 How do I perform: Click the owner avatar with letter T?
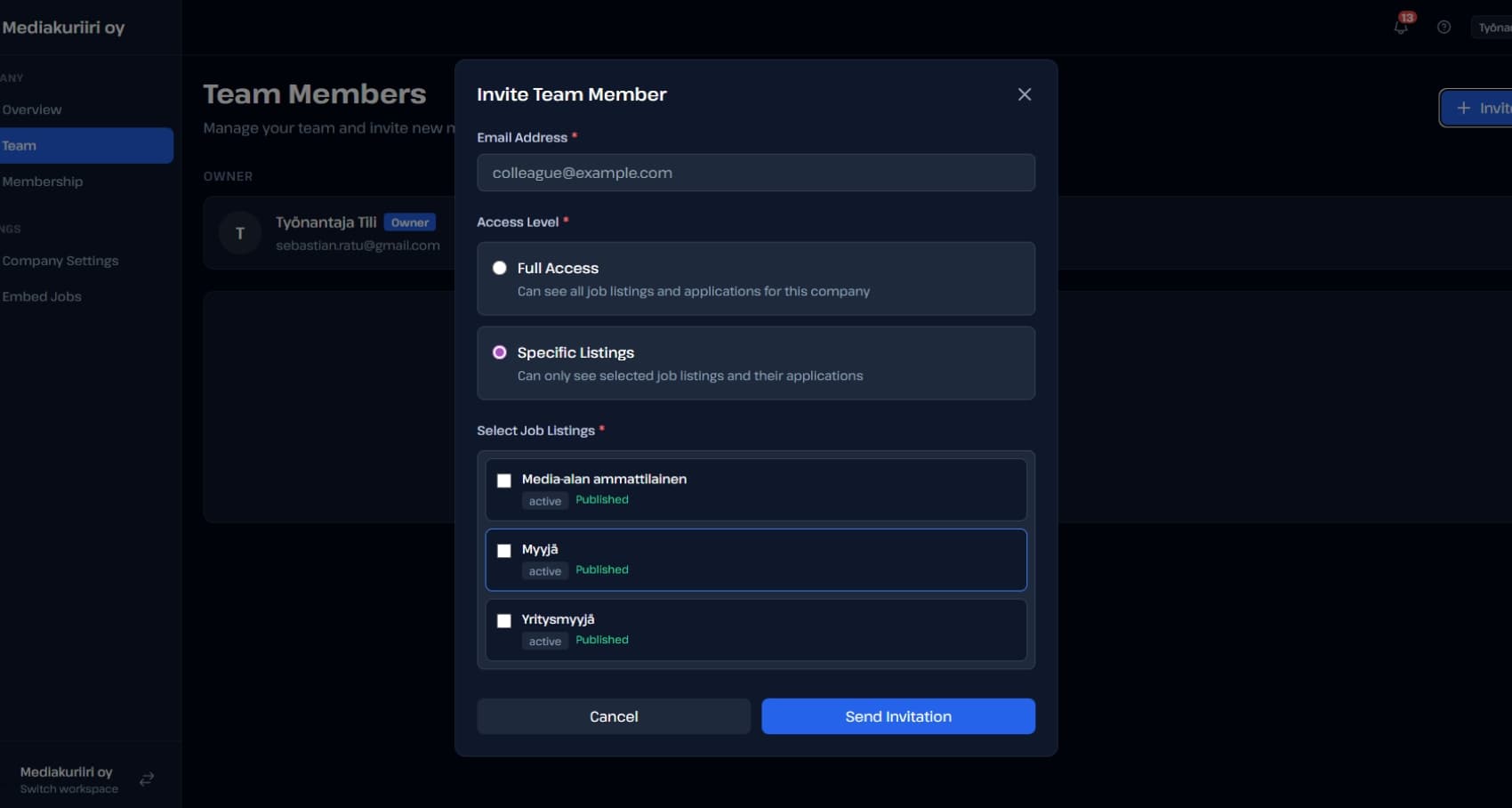coord(239,233)
